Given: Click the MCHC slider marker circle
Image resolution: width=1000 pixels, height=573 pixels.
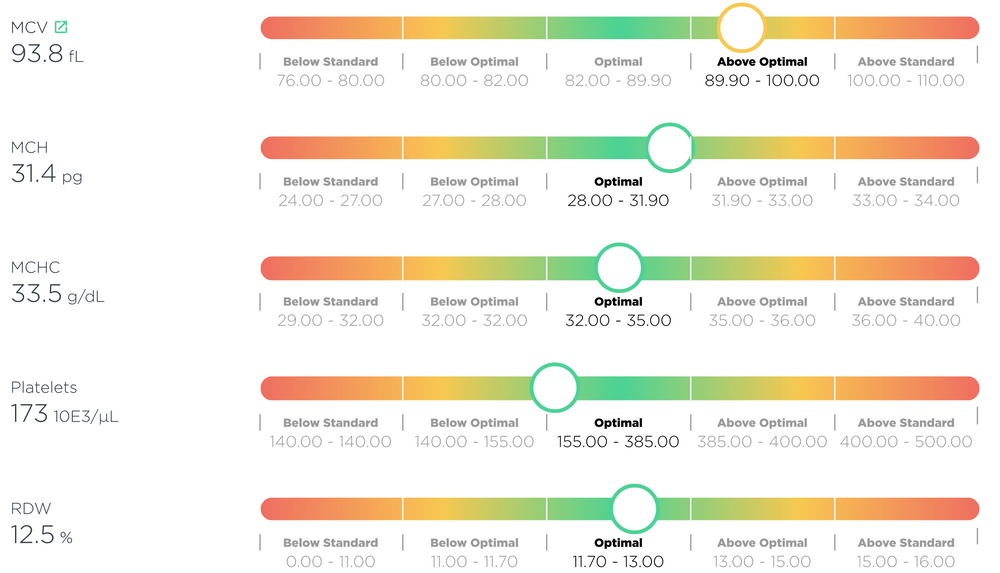Looking at the screenshot, I should (619, 268).
